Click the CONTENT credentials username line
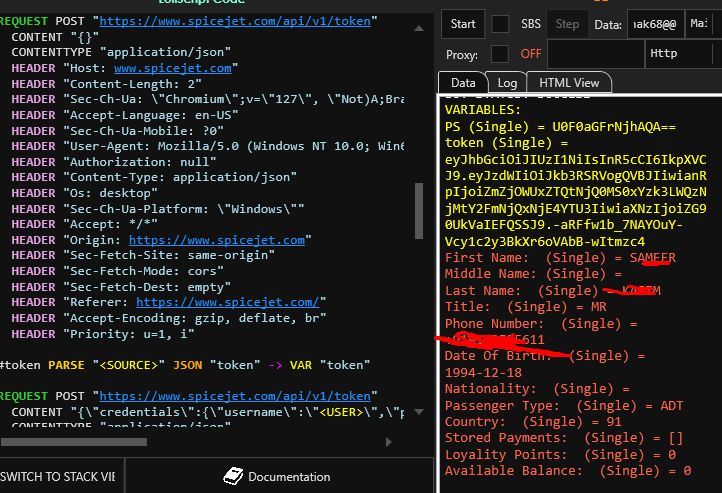The width and height of the screenshot is (722, 493). point(208,412)
